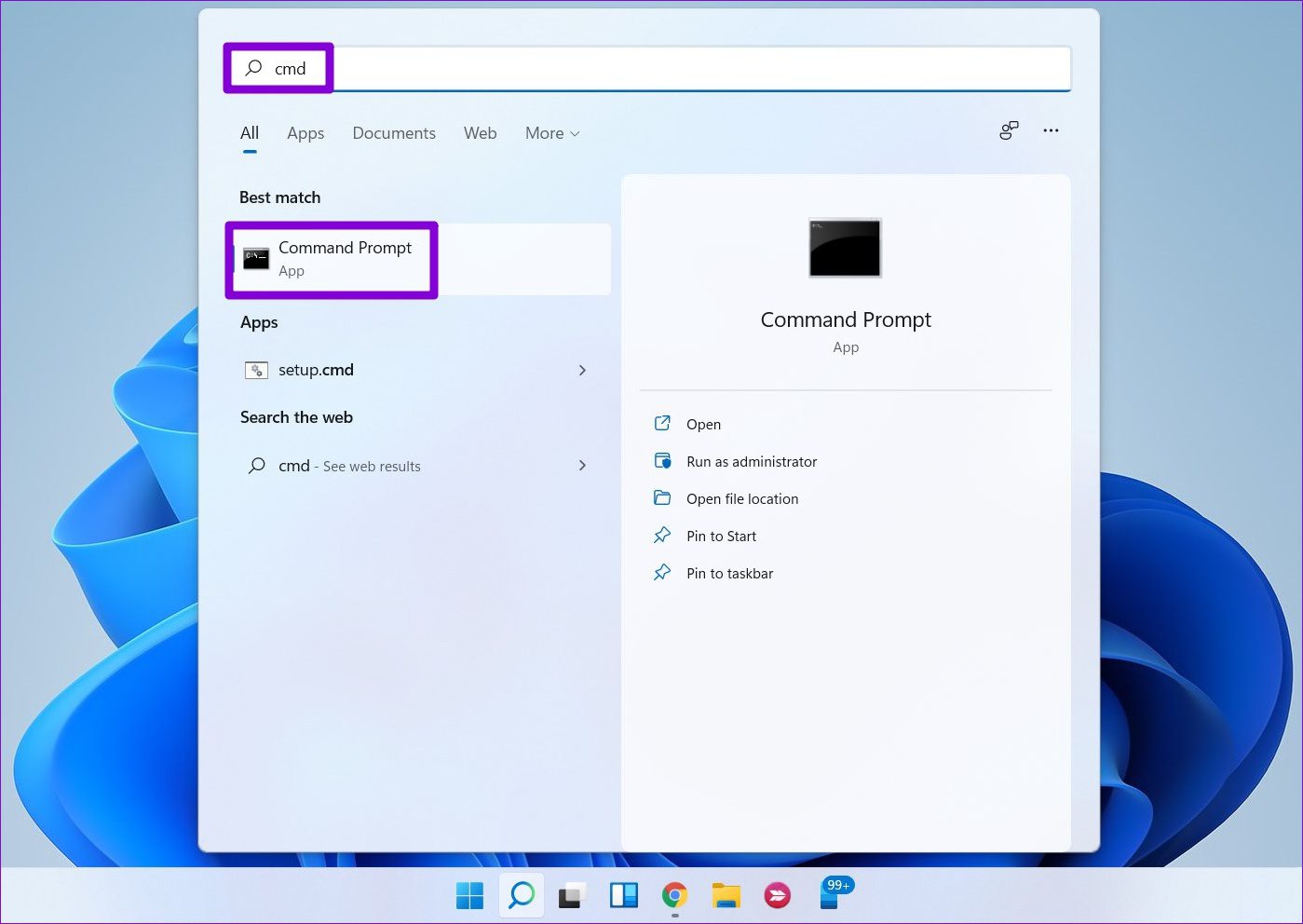
Task: Click the magnifier icon inside the search box
Action: pos(252,68)
